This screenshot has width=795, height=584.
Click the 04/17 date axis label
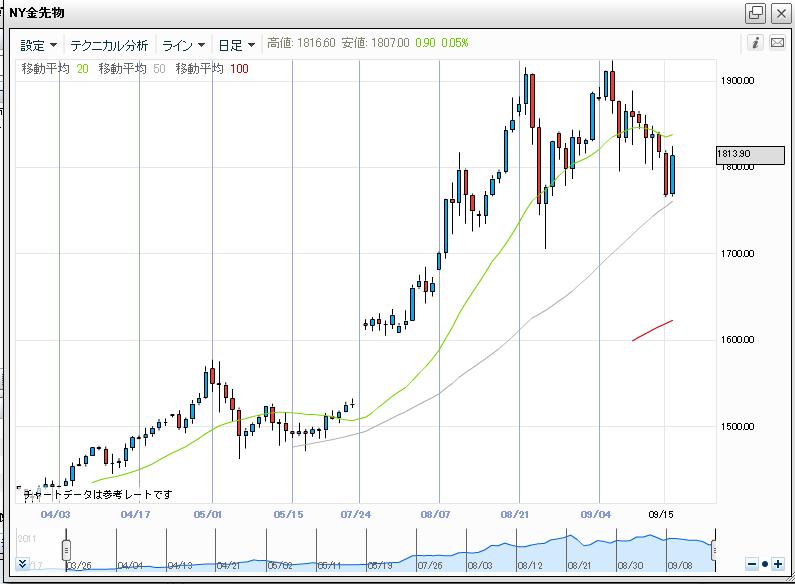pos(135,515)
